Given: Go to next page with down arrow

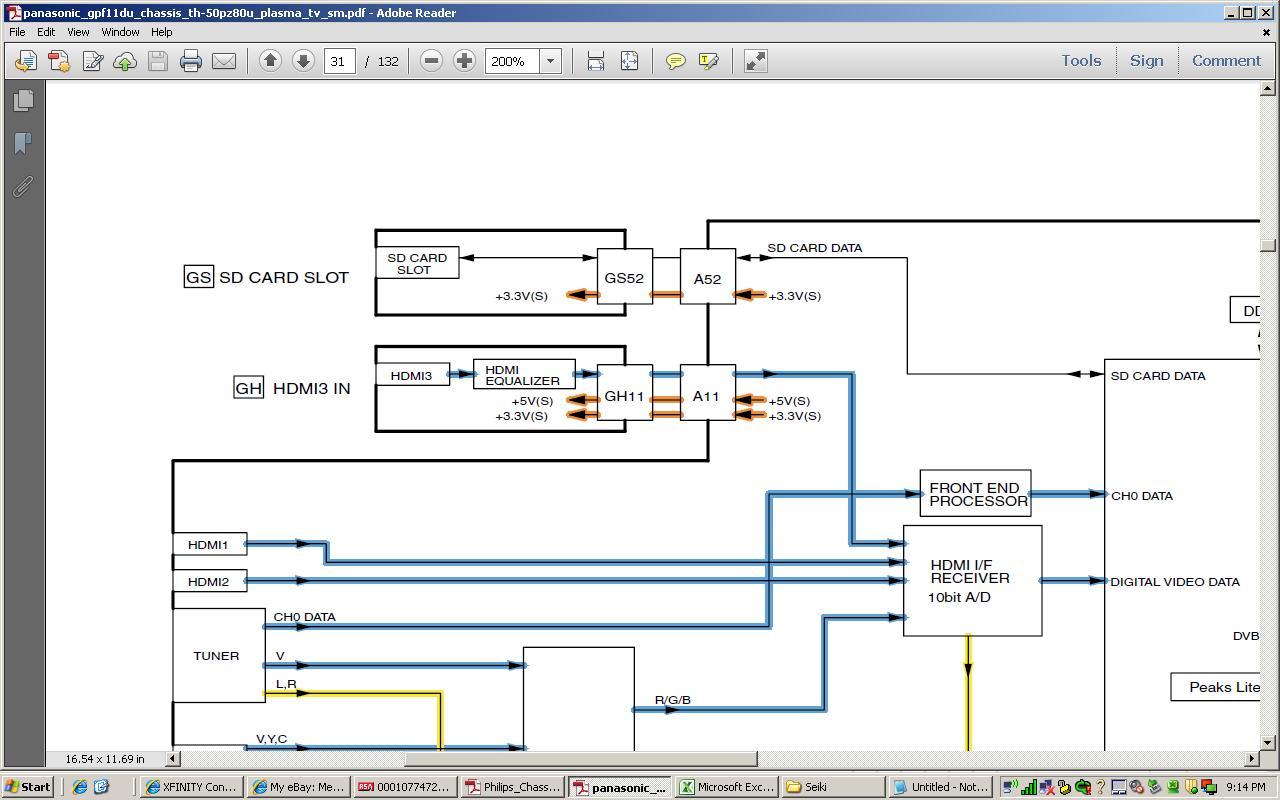Looking at the screenshot, I should click(x=303, y=61).
